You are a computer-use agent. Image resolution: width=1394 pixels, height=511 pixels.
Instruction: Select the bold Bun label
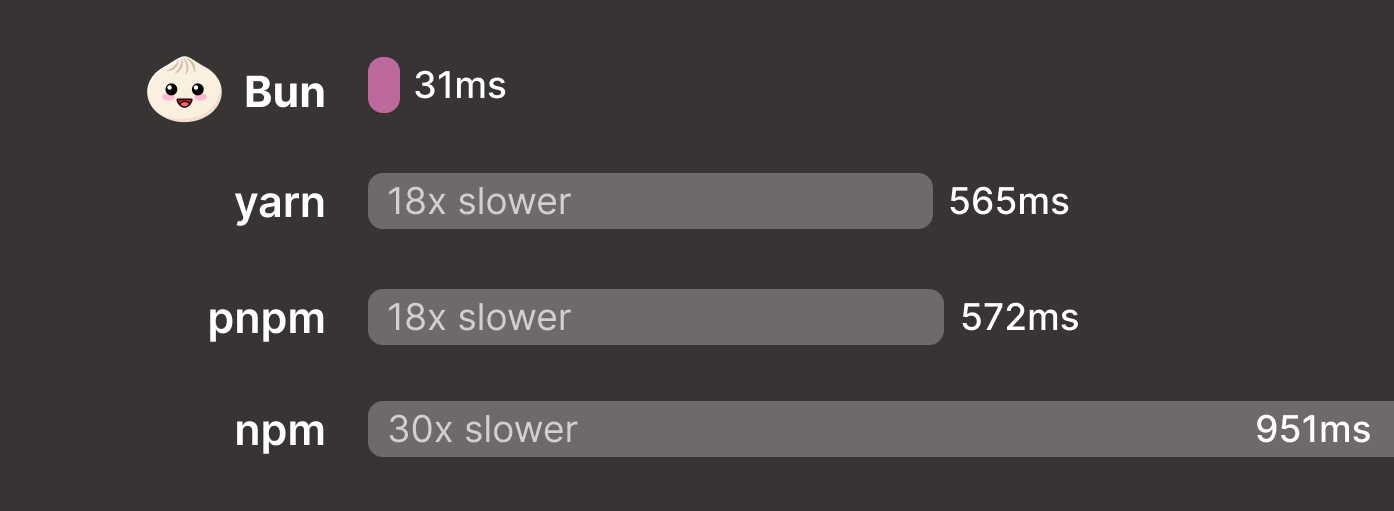point(285,92)
